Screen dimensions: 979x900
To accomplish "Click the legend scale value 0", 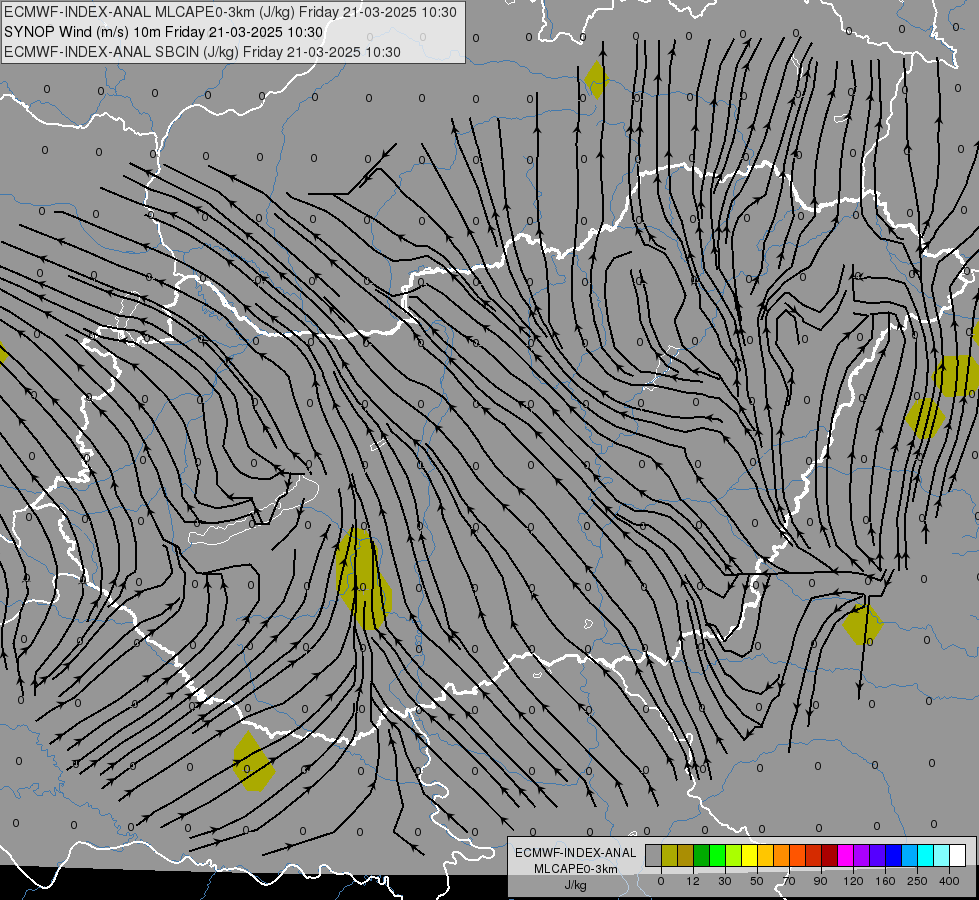I will tap(661, 881).
